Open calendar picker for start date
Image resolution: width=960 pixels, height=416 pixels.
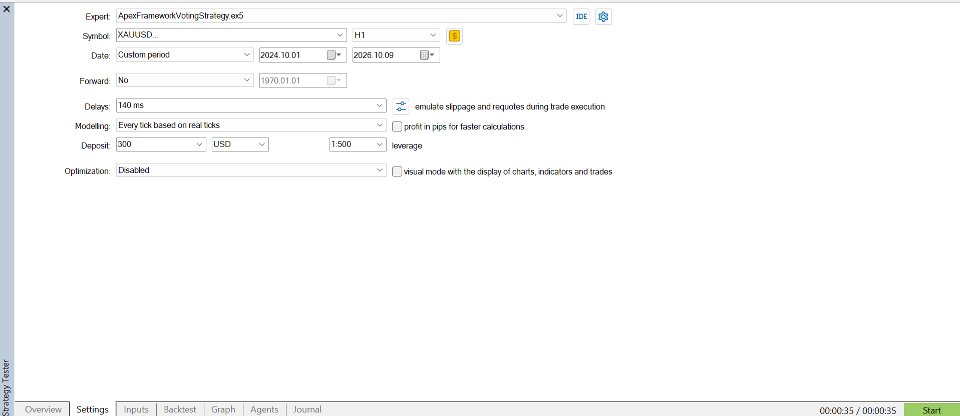(x=334, y=55)
